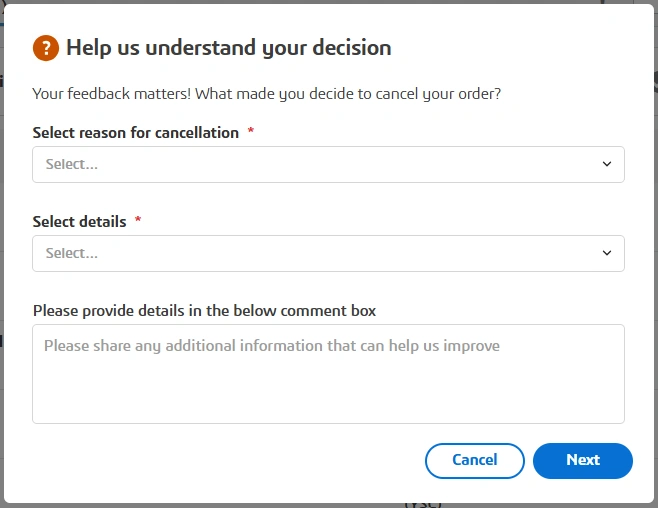The image size is (658, 508).
Task: Click the "Select details" field label
Action: pyautogui.click(x=79, y=222)
